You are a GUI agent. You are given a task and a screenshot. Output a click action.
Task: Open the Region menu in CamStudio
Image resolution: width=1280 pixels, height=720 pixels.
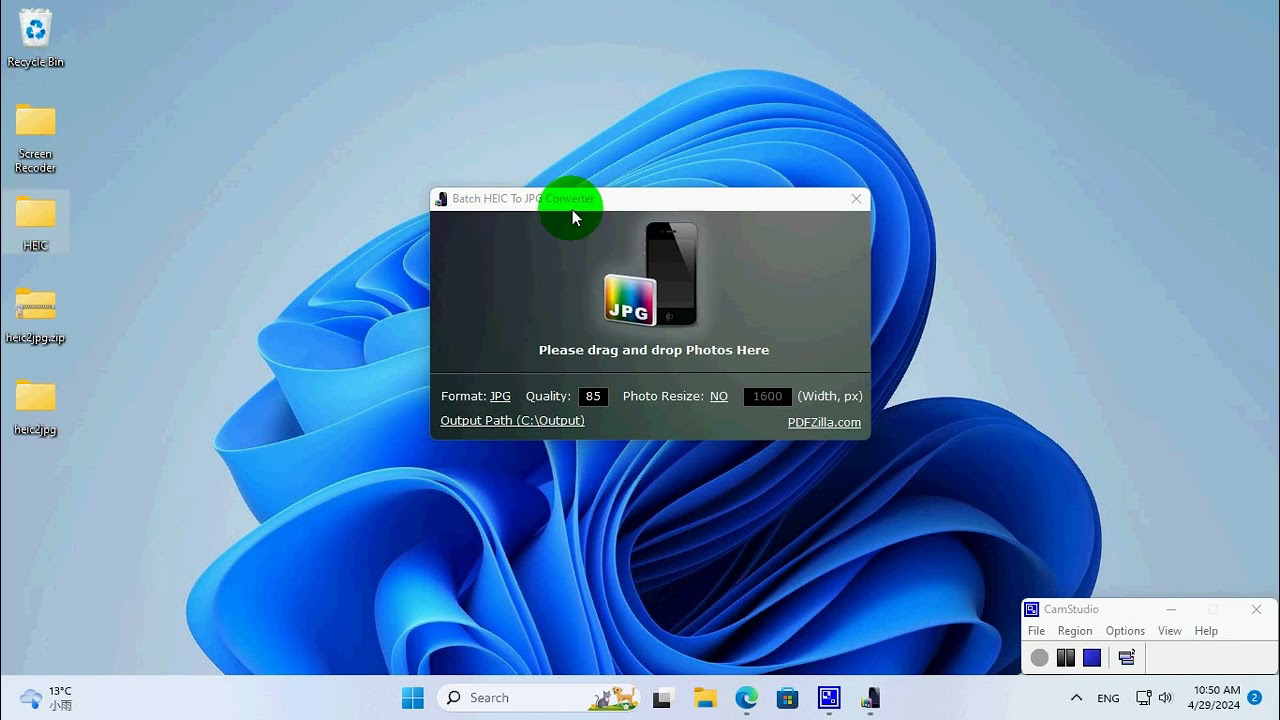point(1075,631)
